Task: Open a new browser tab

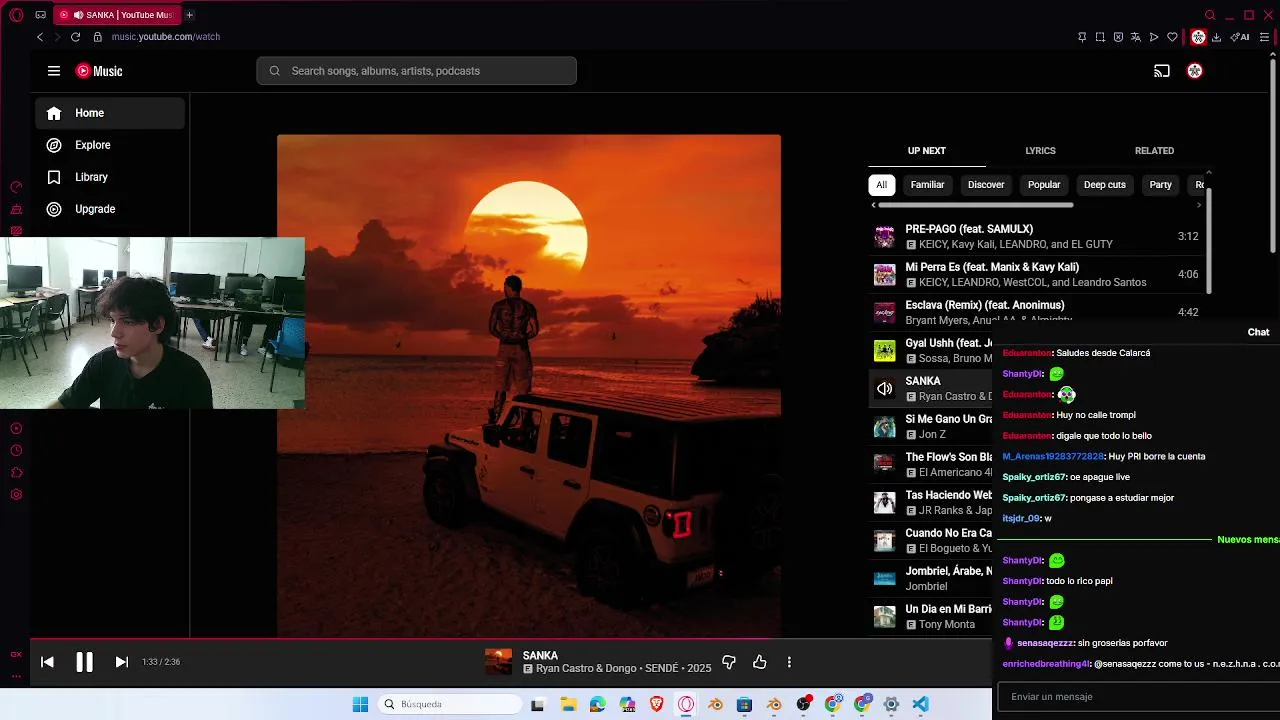Action: click(x=189, y=15)
